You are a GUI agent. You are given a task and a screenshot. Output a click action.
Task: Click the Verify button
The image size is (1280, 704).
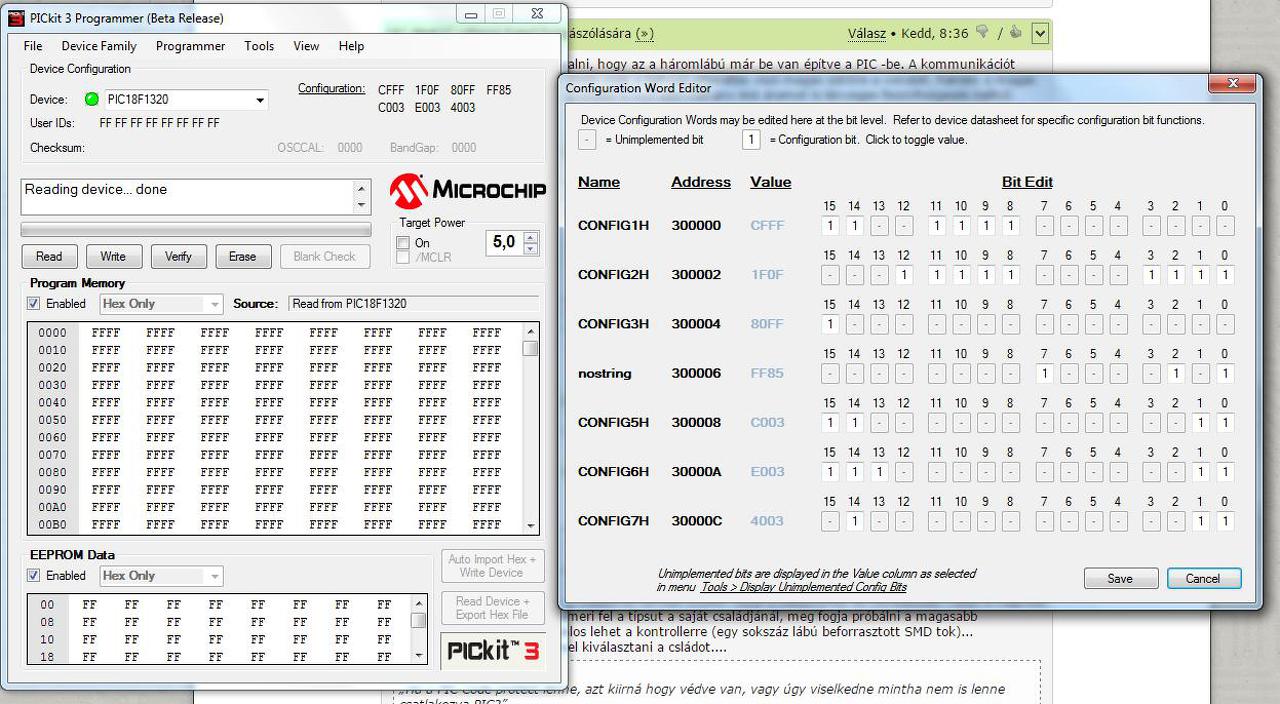coord(178,256)
